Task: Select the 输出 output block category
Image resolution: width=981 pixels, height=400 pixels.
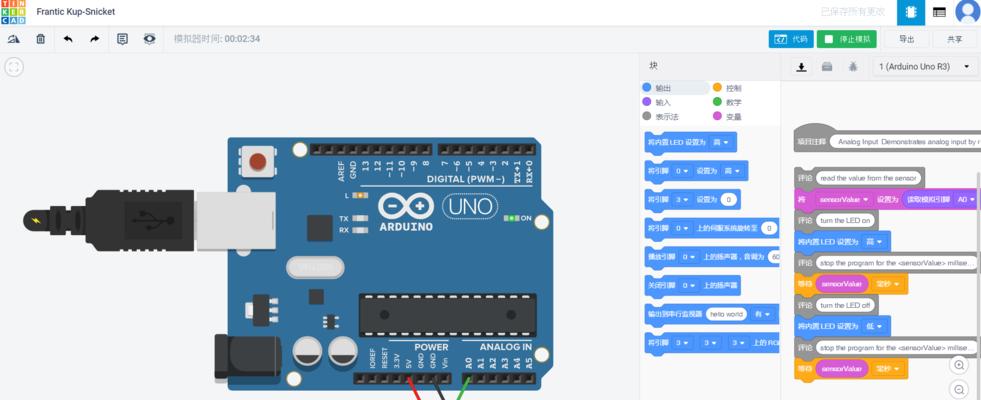Action: tap(674, 88)
